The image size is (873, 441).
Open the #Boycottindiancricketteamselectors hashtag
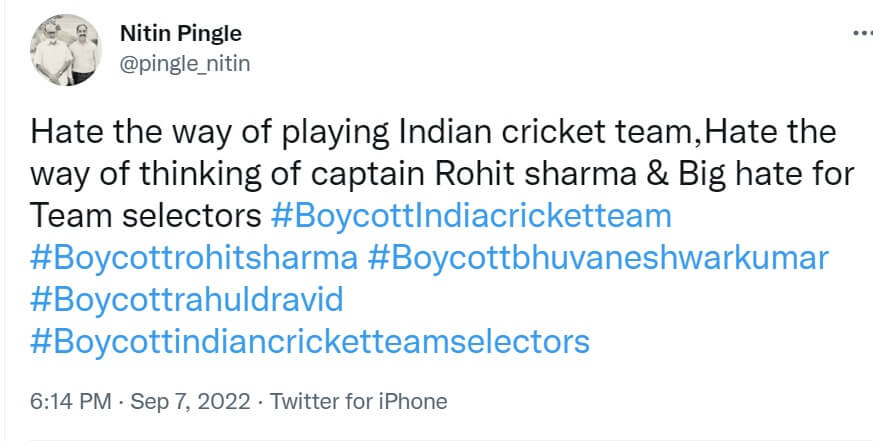pos(310,341)
